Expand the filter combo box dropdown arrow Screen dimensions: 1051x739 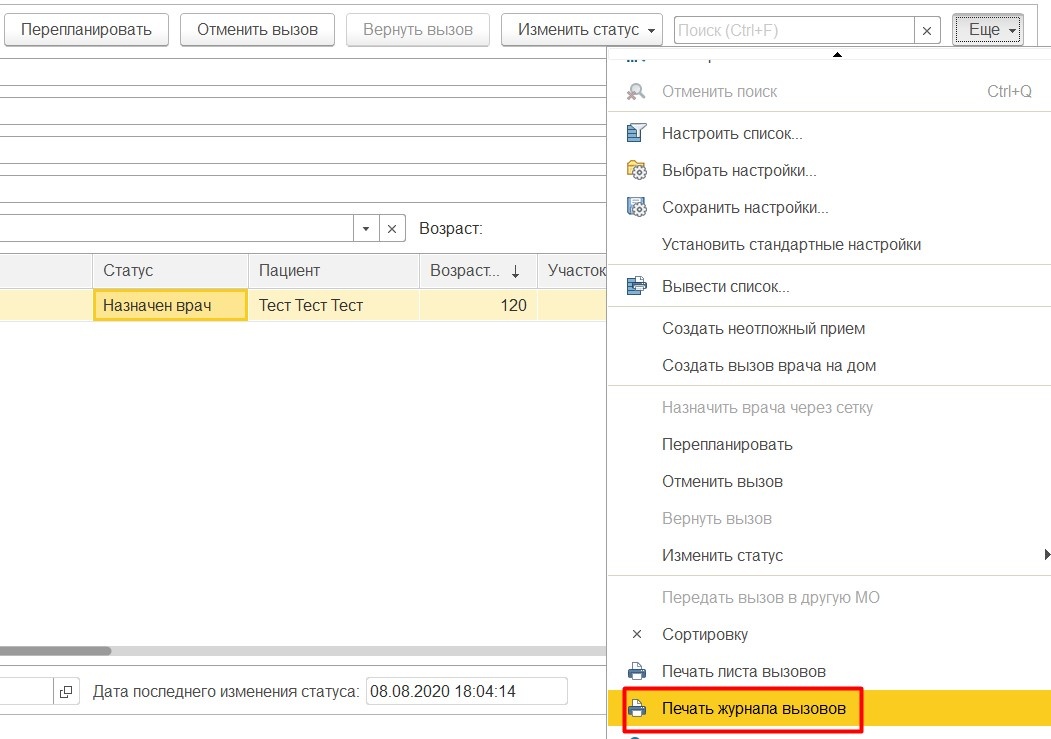pos(366,229)
